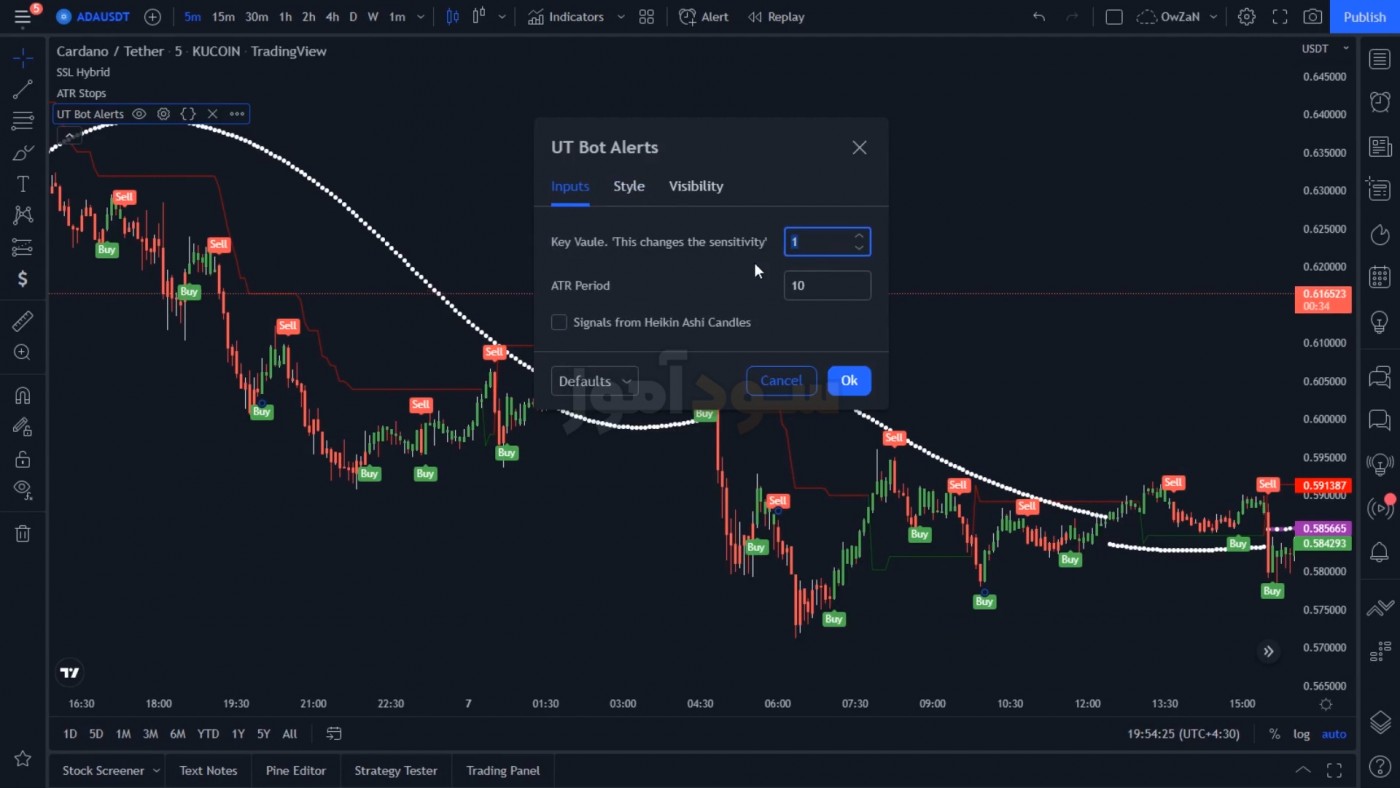Select the candlestick chart type icon

point(453,17)
